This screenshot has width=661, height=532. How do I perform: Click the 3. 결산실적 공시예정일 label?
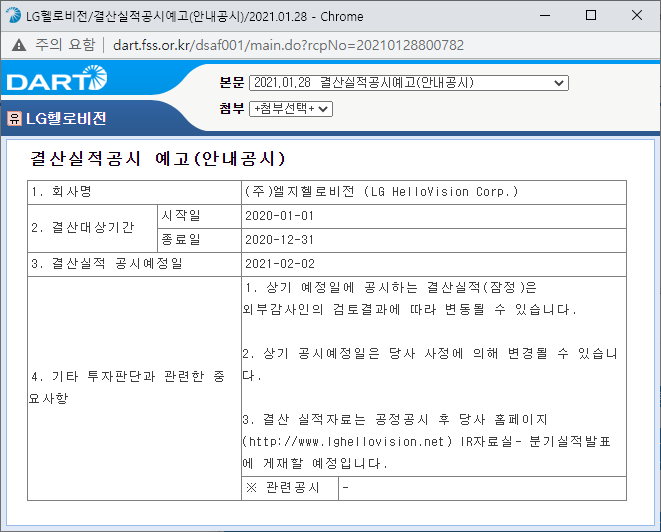[107, 264]
